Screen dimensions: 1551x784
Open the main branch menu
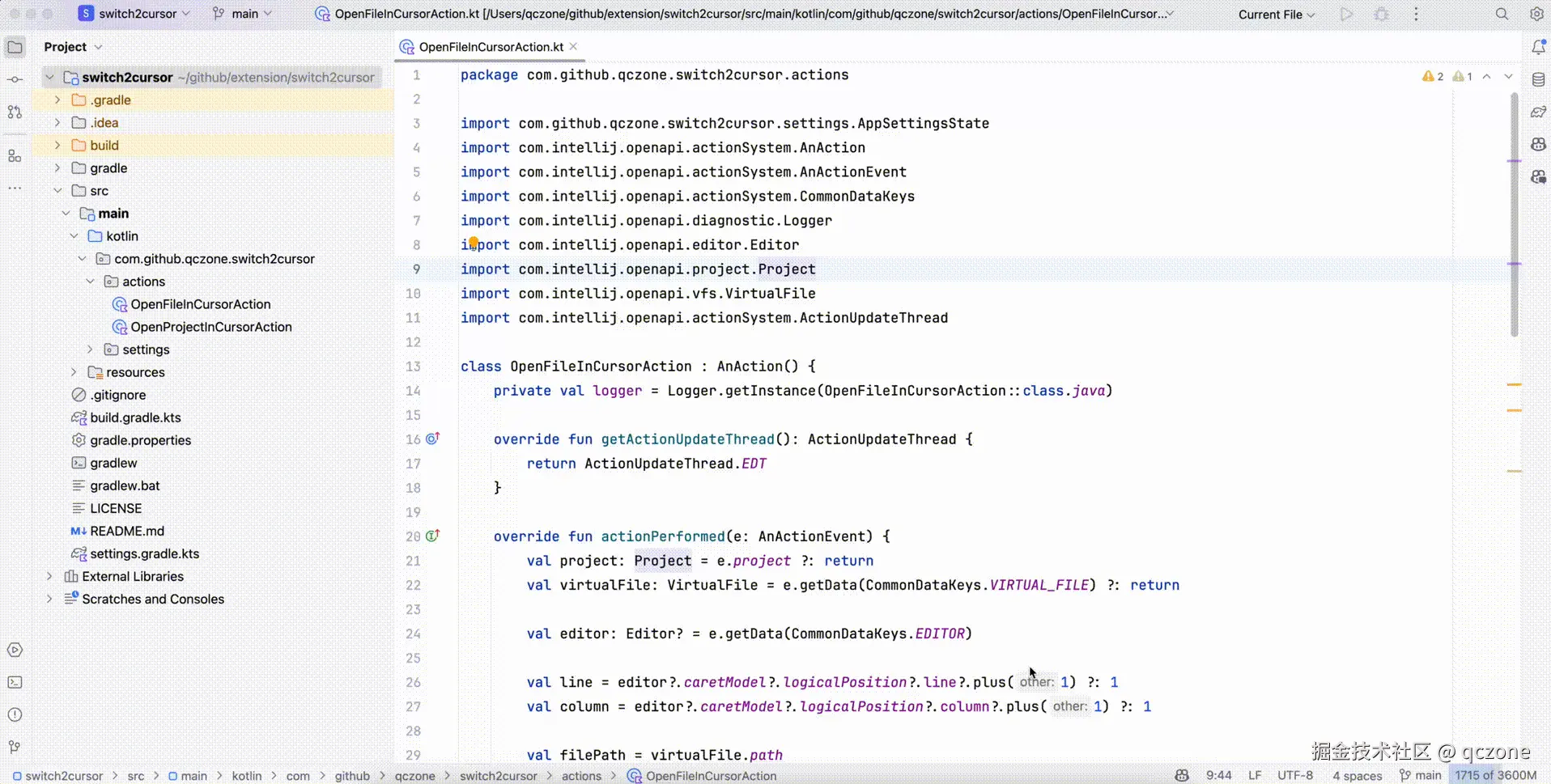(241, 13)
